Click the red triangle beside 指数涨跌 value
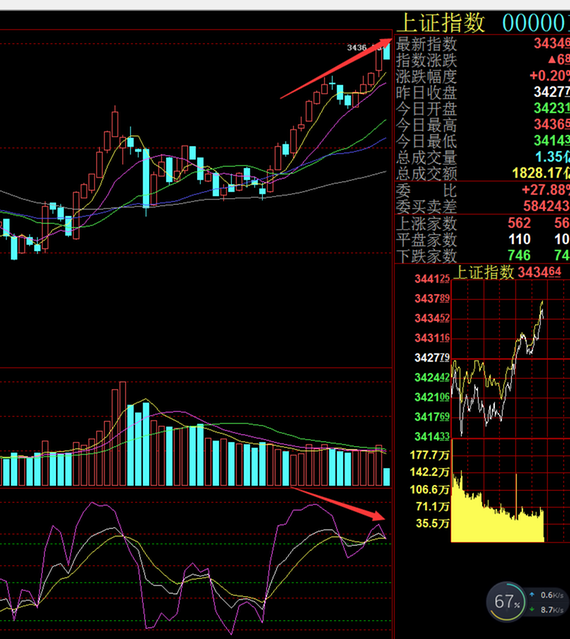570x639 pixels. pyautogui.click(x=552, y=60)
